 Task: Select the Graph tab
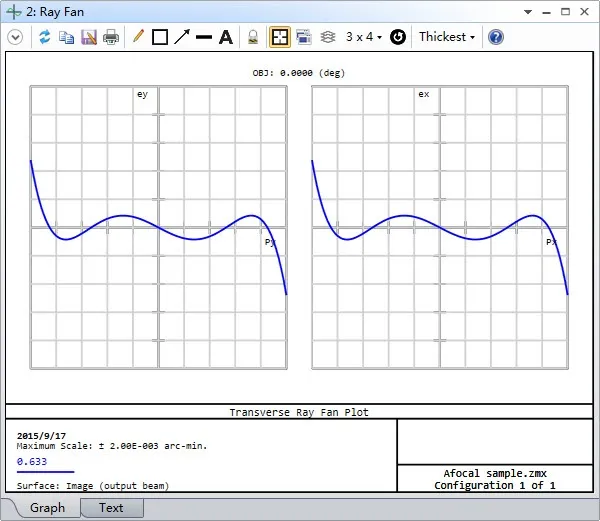[x=47, y=508]
